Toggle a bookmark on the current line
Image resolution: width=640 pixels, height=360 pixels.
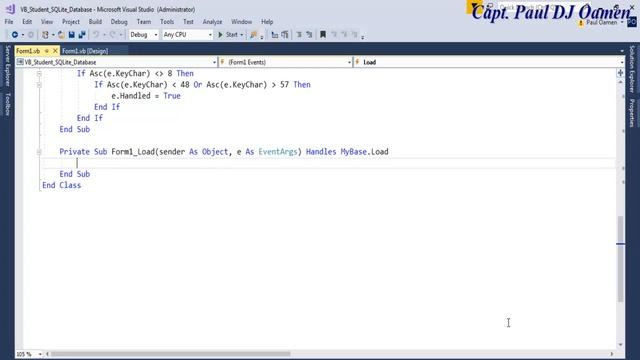[323, 35]
